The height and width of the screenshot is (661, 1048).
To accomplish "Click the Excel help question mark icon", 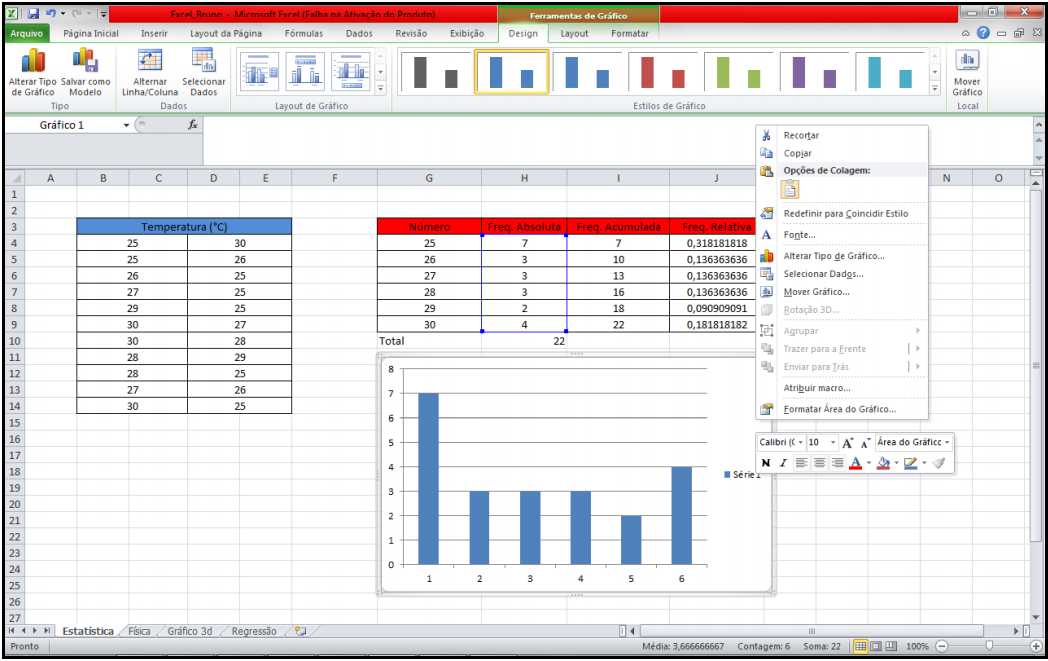I will click(983, 33).
